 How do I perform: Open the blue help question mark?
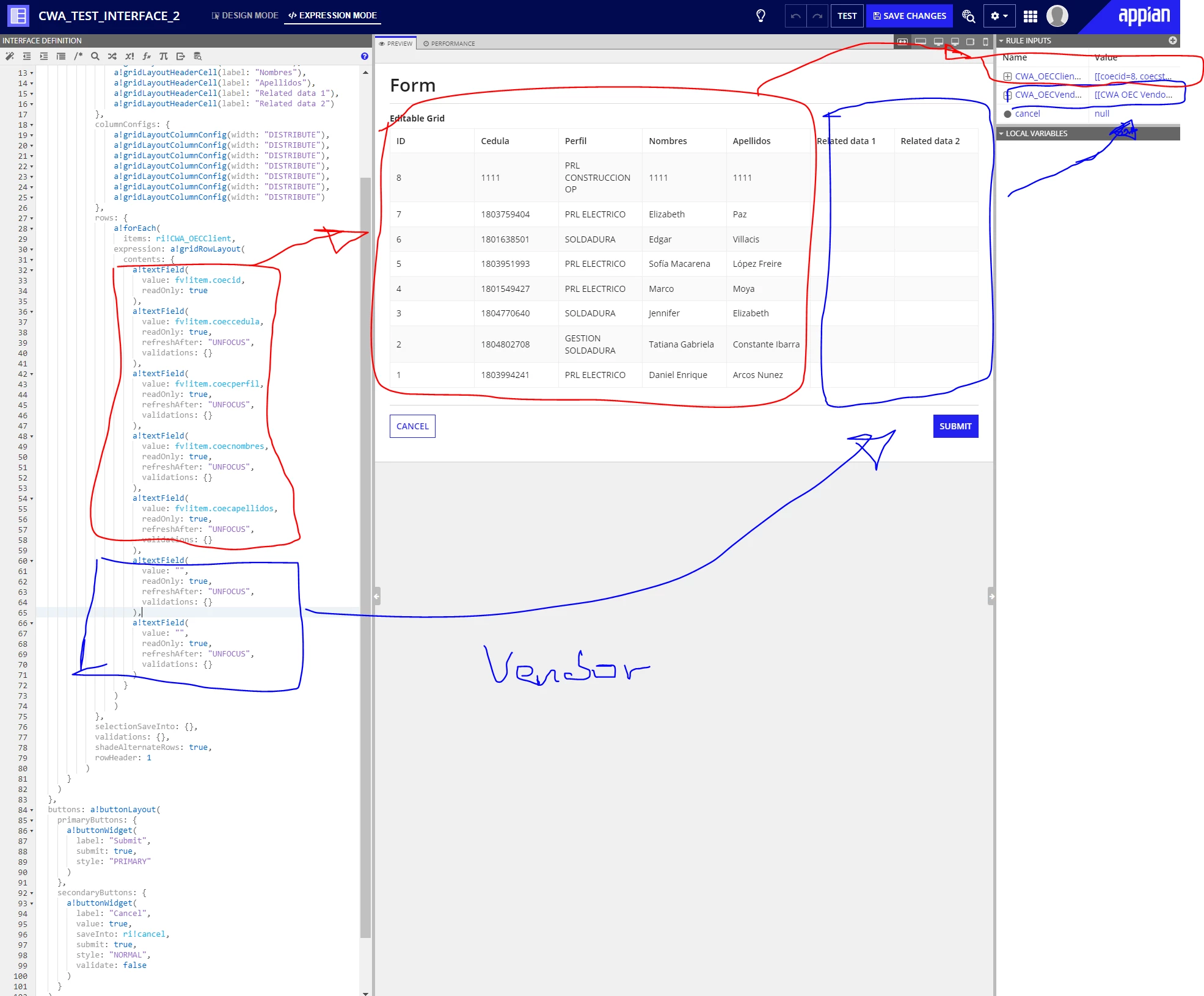point(365,56)
